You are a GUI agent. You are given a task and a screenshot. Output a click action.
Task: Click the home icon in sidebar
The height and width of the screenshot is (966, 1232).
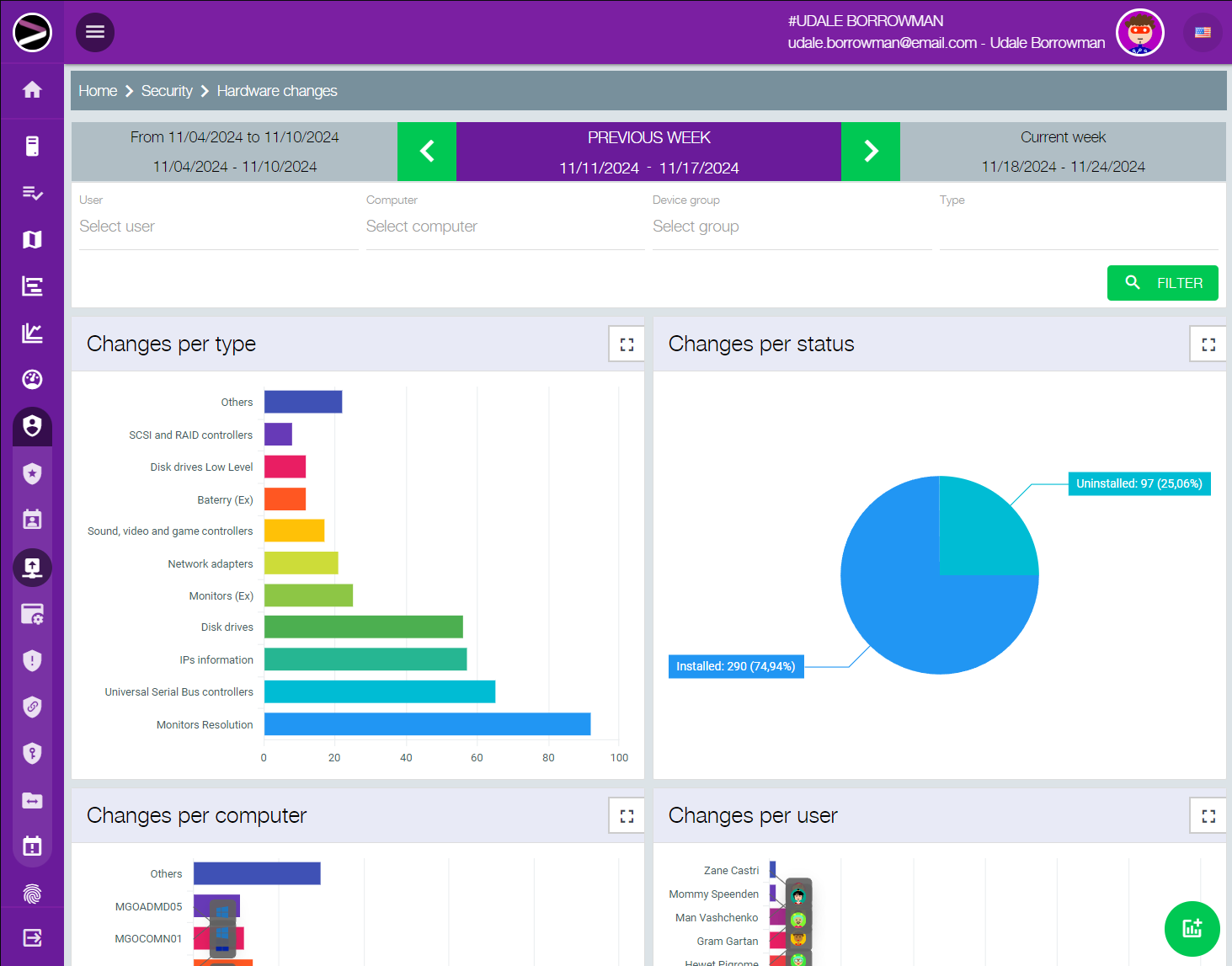pos(32,90)
